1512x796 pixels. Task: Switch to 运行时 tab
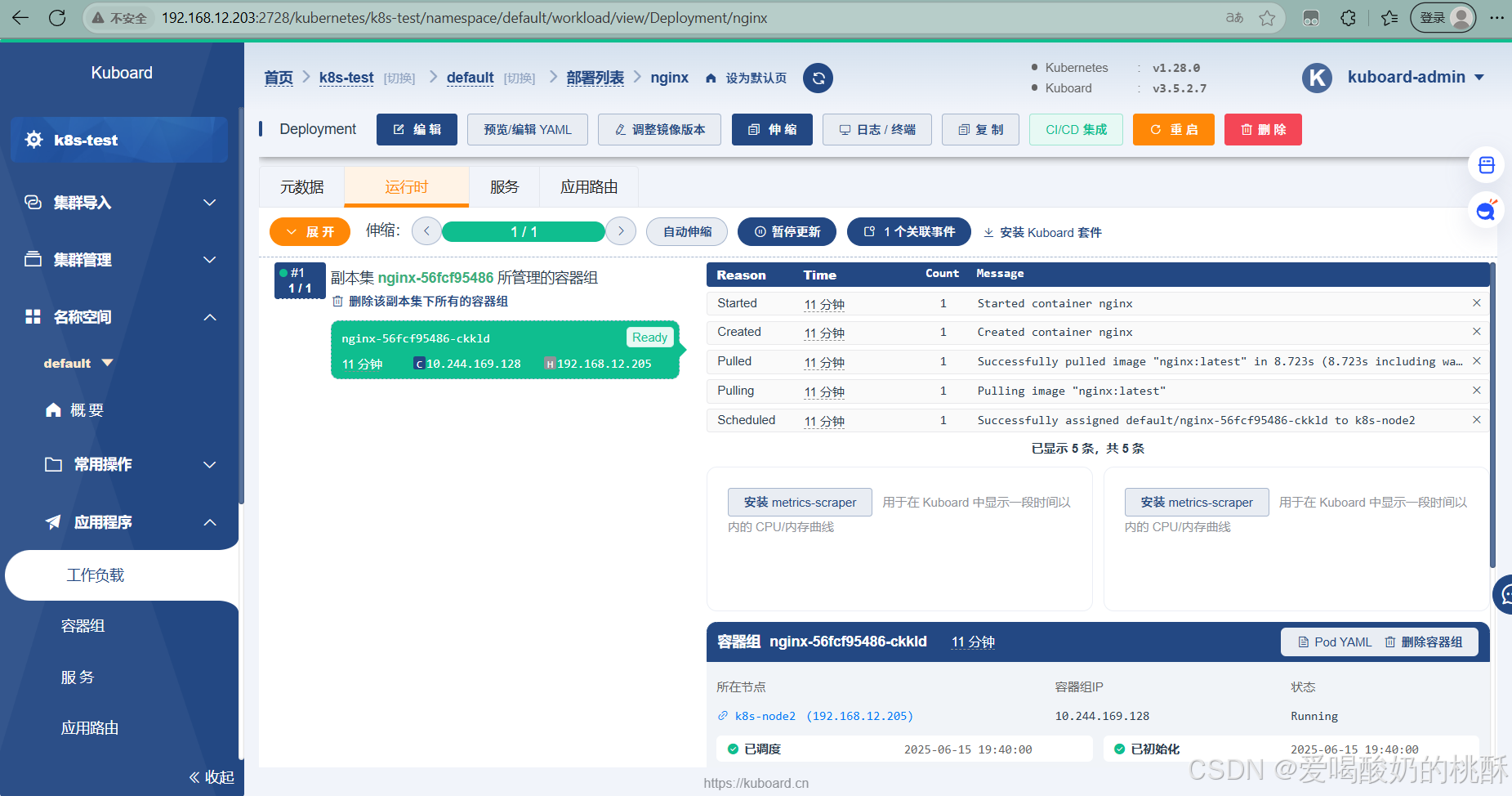click(407, 187)
